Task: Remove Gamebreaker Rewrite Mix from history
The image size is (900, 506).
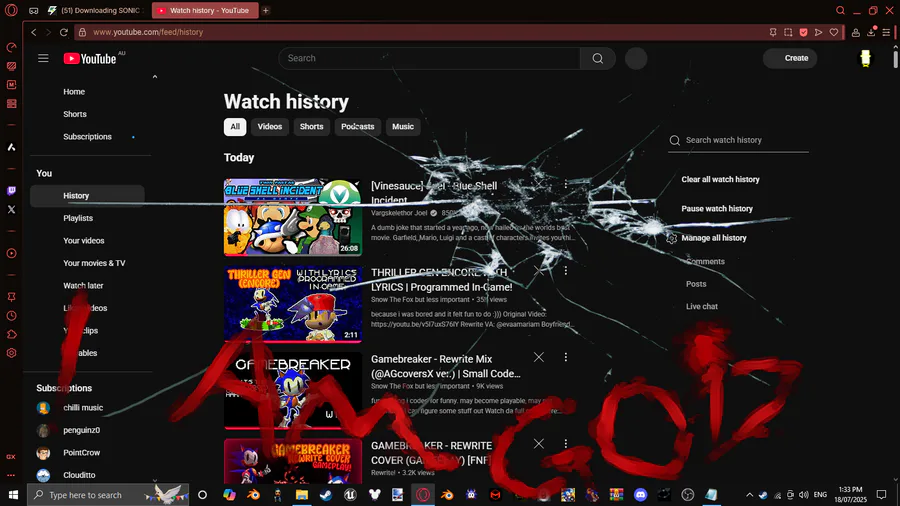Action: tap(538, 357)
